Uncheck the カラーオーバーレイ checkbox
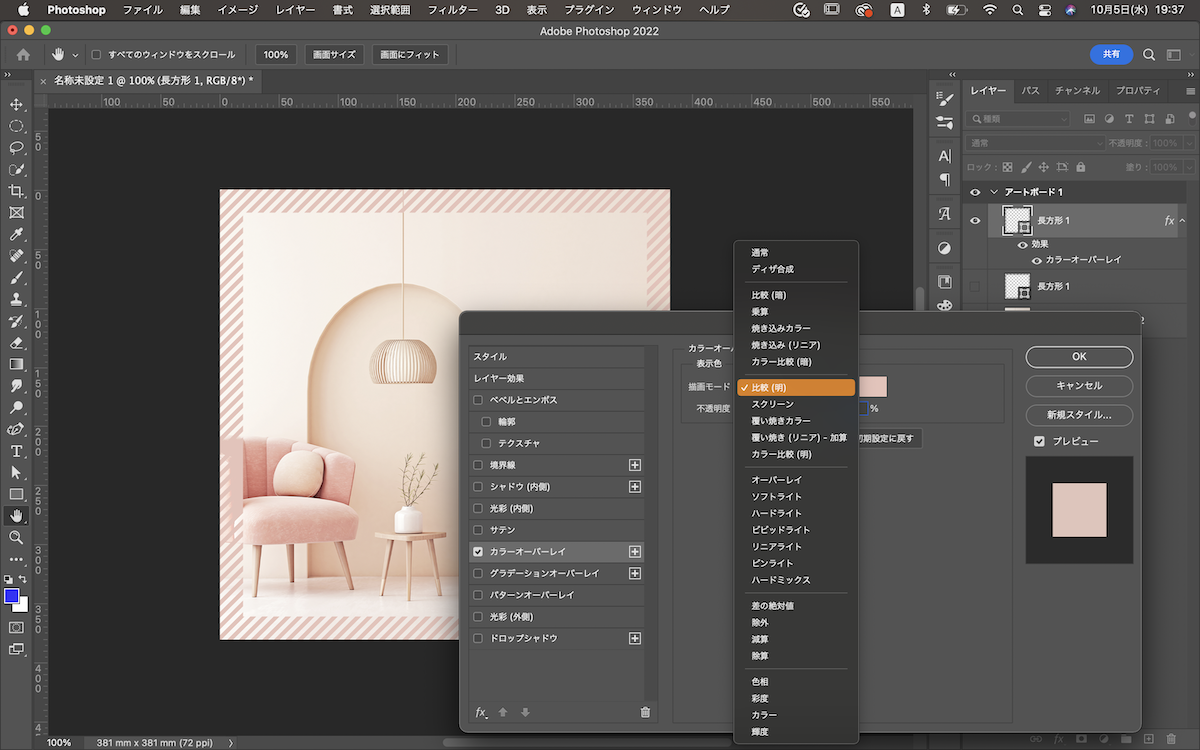Screen dimensions: 1200x750 [x=478, y=552]
